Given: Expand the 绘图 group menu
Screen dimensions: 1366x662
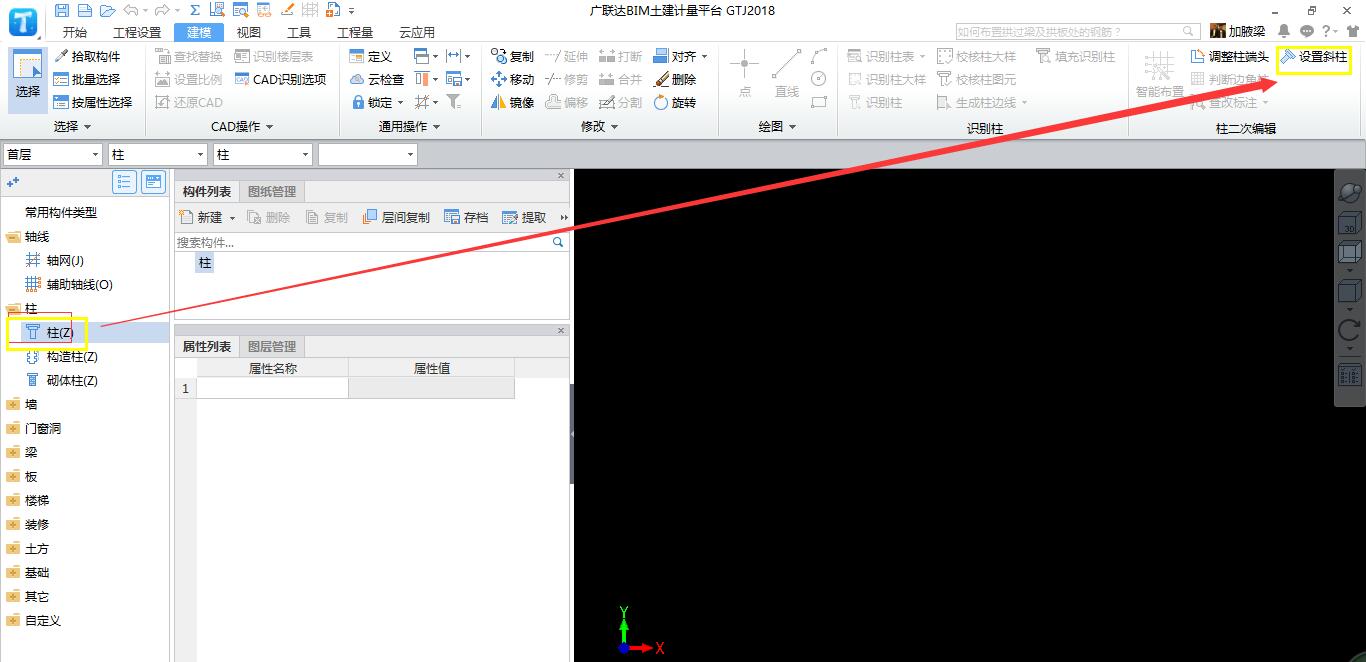Looking at the screenshot, I should tap(777, 127).
